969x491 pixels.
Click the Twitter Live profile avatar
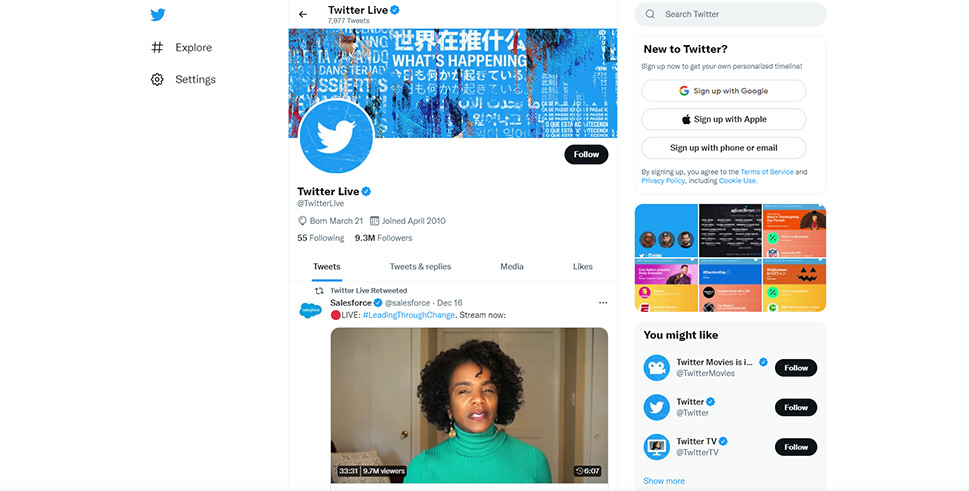point(336,136)
